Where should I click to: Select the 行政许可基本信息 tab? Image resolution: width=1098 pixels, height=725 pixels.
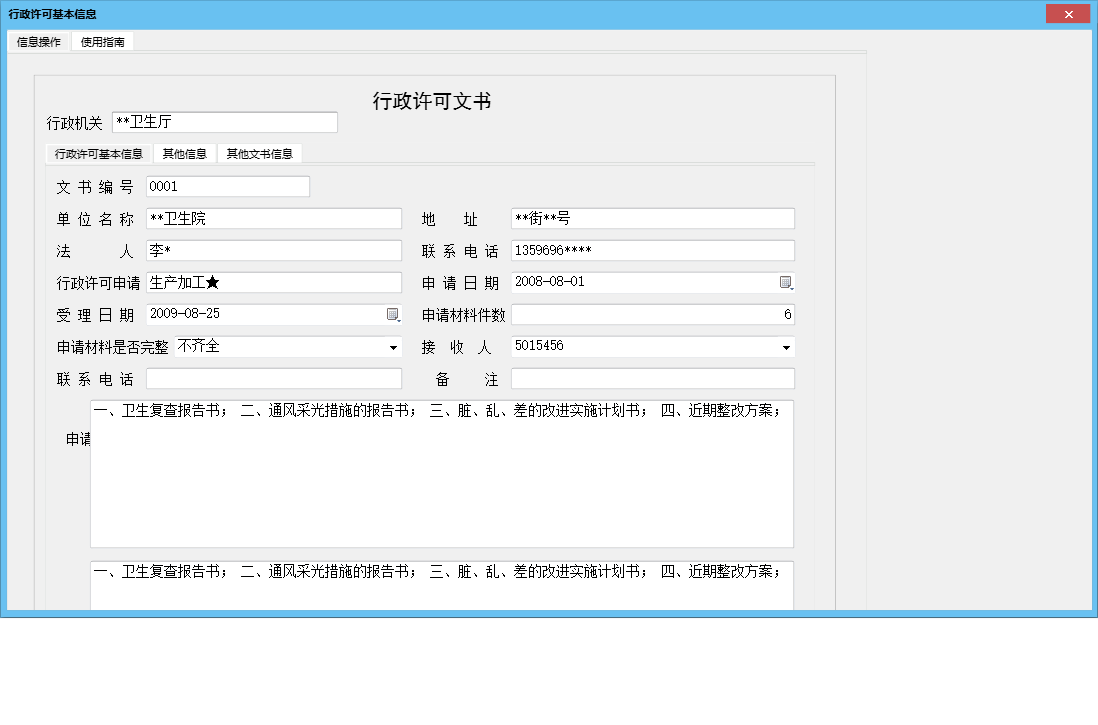96,153
